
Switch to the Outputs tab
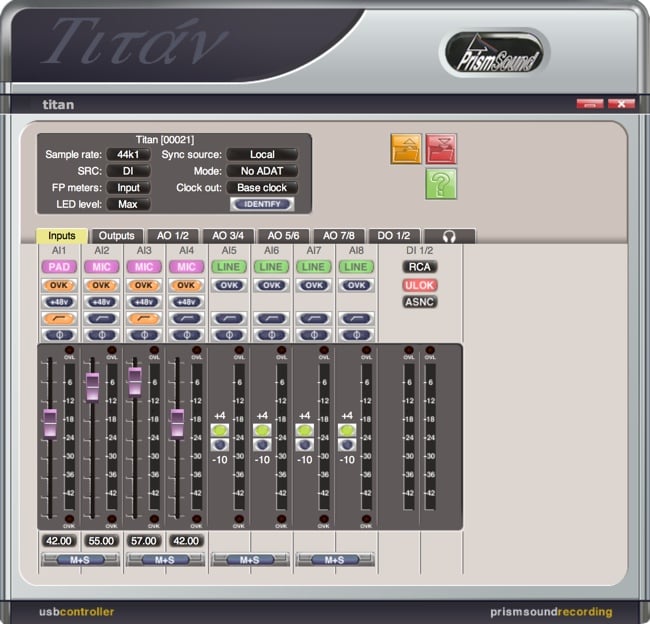click(x=117, y=236)
